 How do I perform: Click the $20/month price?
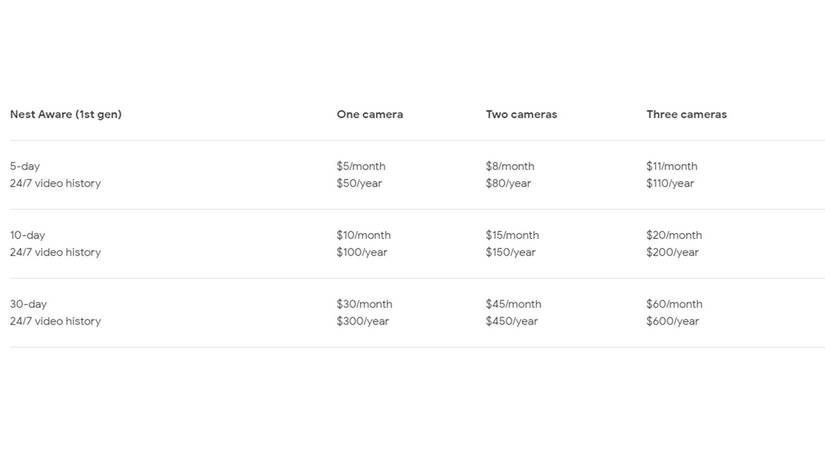pyautogui.click(x=674, y=235)
